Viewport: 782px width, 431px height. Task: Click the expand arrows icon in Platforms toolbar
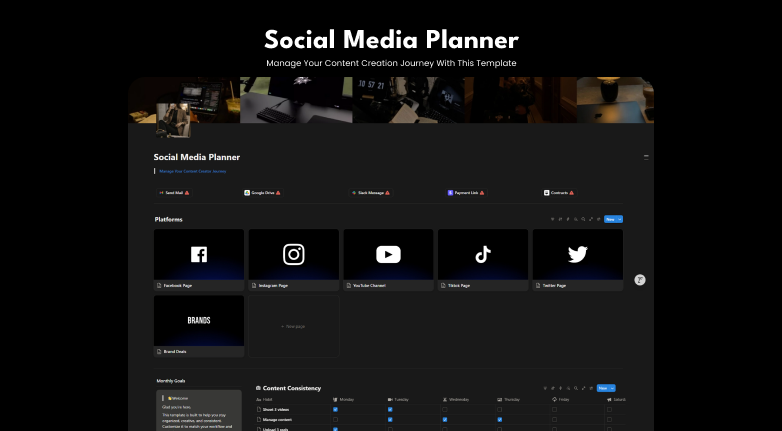(x=591, y=219)
